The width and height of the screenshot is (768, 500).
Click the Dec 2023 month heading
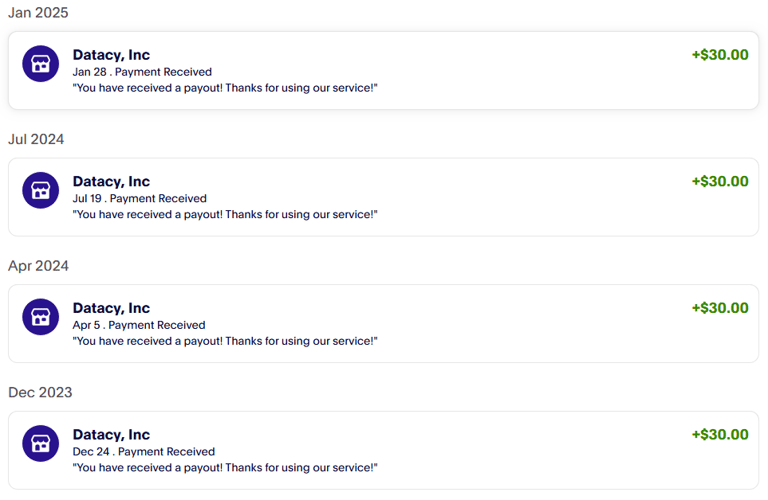[40, 392]
